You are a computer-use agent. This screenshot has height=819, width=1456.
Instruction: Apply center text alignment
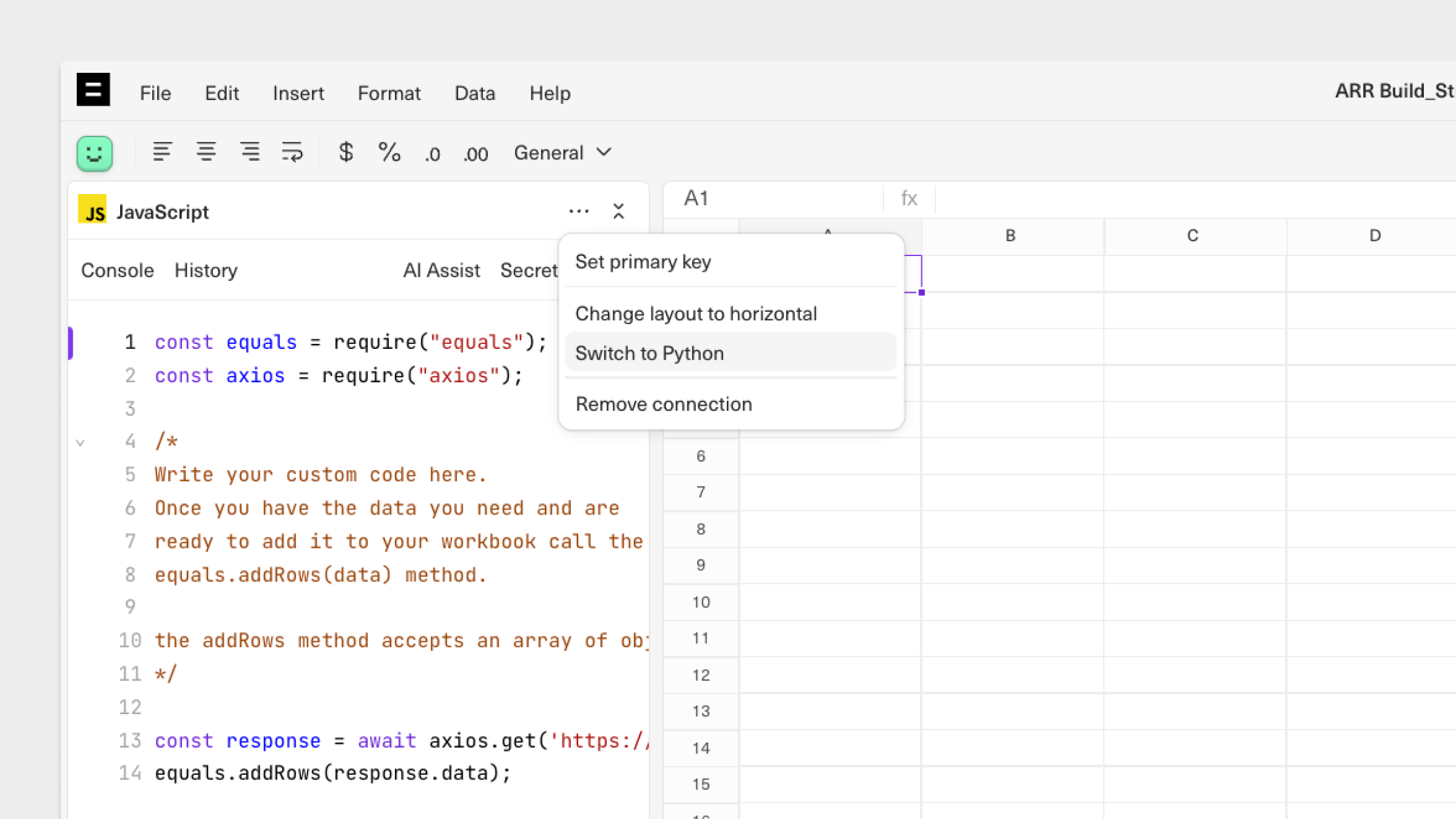[206, 152]
